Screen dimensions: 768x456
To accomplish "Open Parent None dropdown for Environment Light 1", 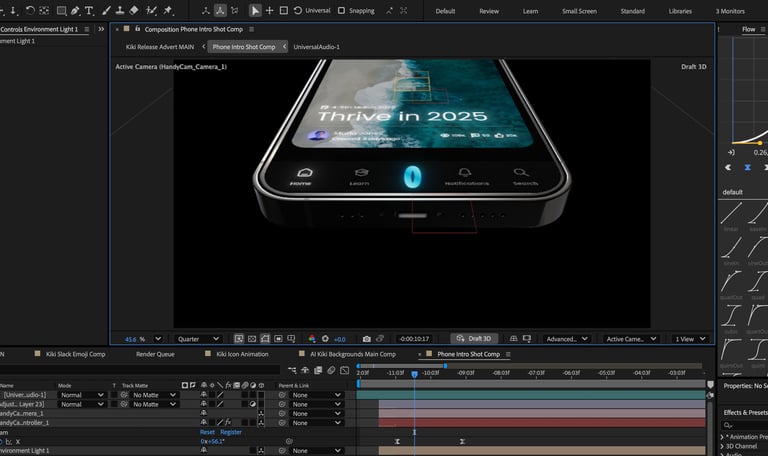I will point(316,450).
